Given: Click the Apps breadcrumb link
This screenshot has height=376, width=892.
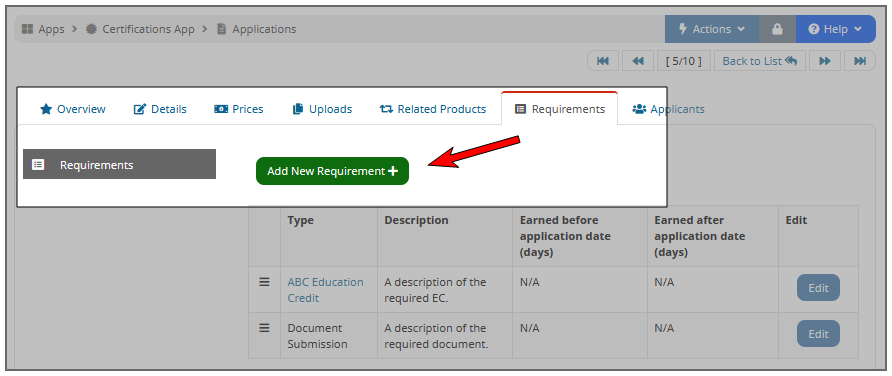Looking at the screenshot, I should 43,29.
